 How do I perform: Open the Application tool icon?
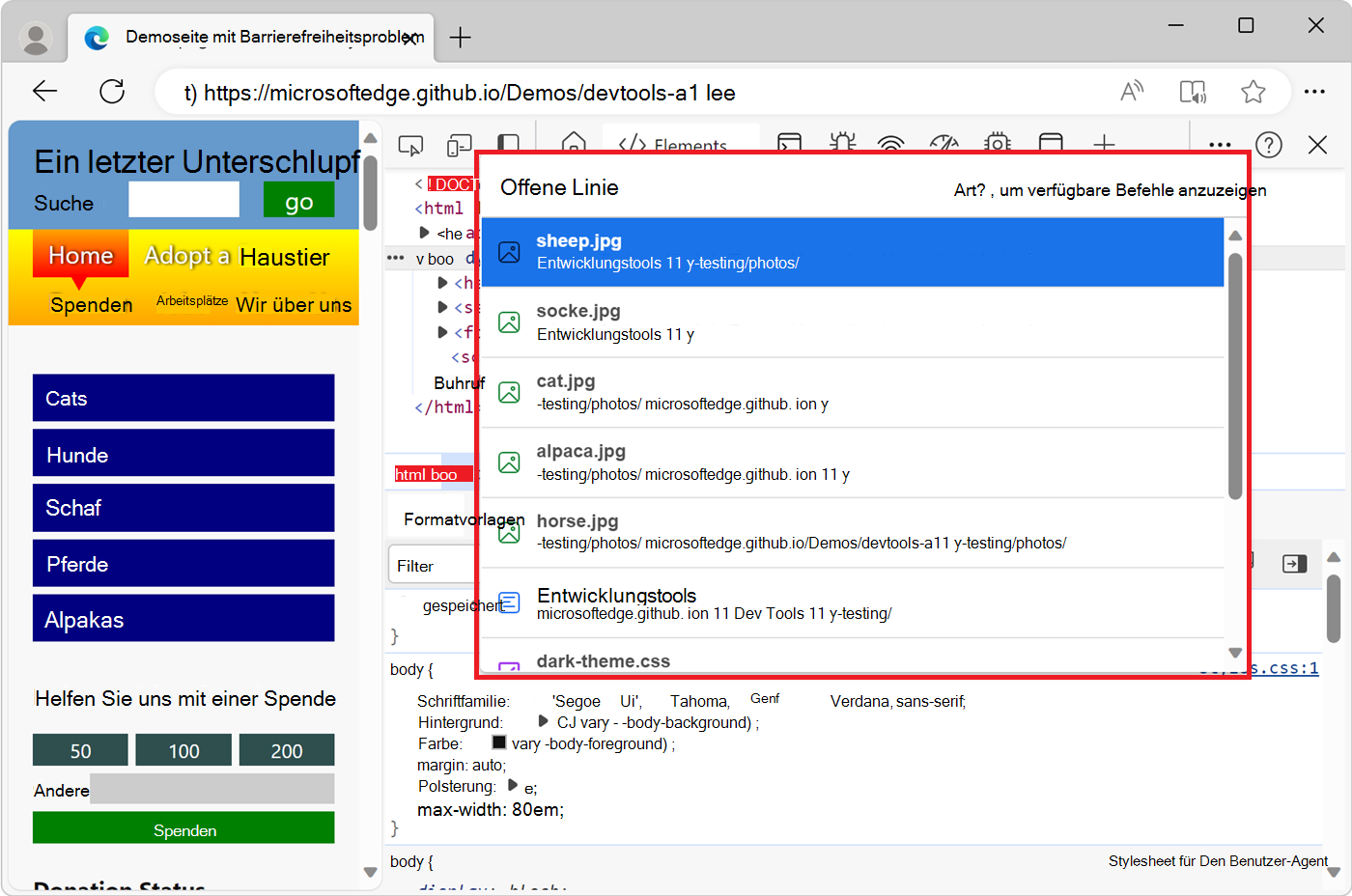[x=1051, y=144]
